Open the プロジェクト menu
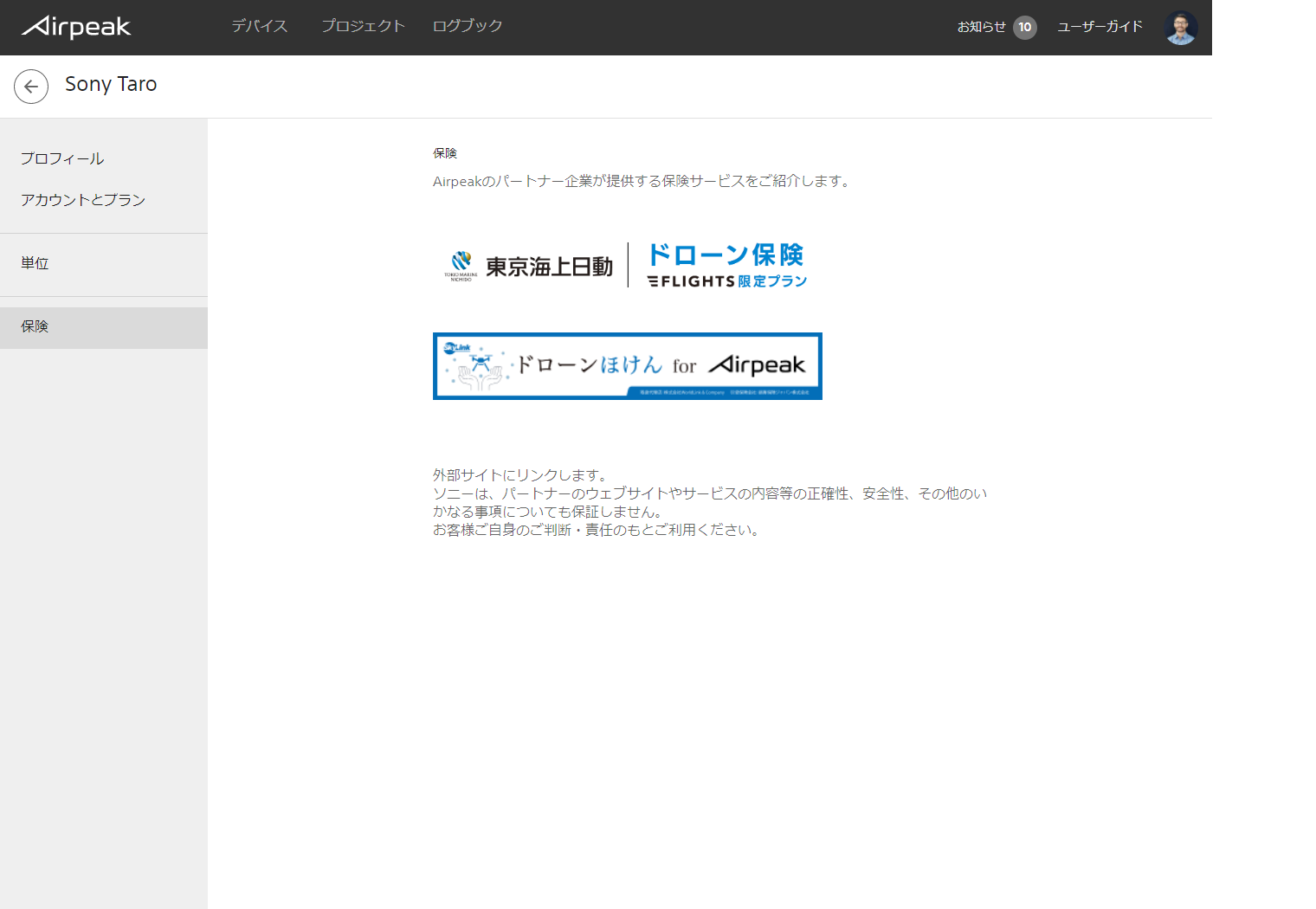Screen dimensions: 1316x909 tap(363, 26)
